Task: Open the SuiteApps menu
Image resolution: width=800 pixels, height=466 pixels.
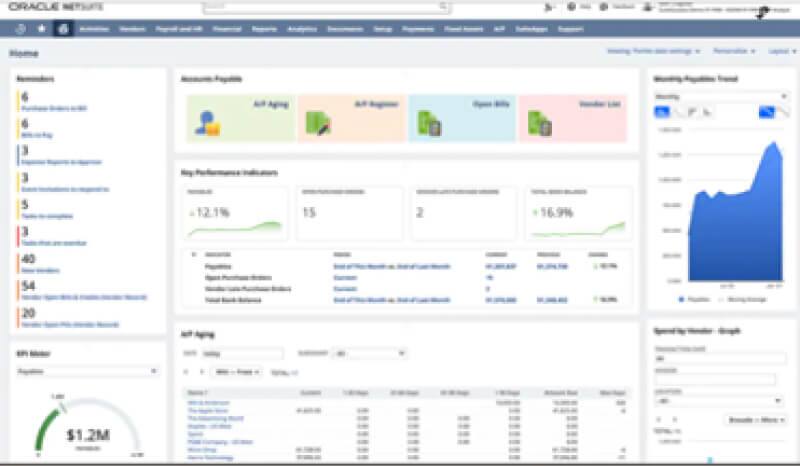Action: pyautogui.click(x=532, y=29)
